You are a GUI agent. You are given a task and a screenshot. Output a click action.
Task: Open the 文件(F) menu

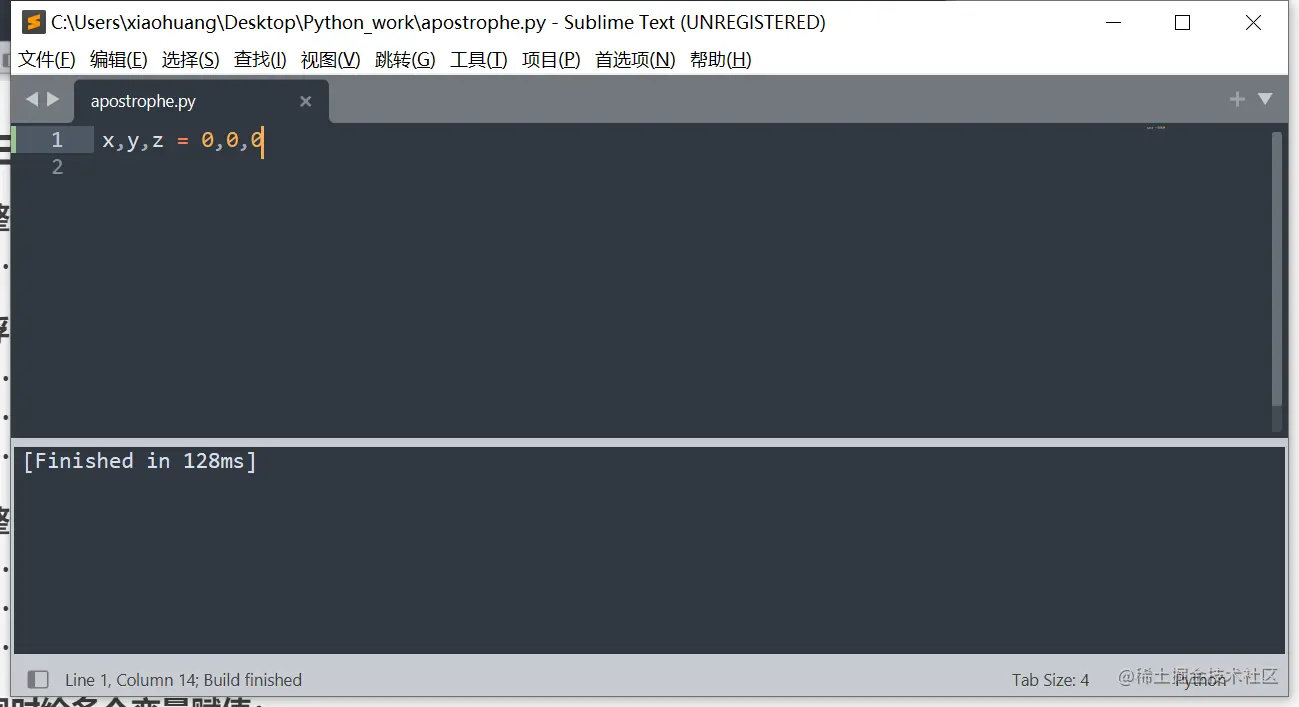pyautogui.click(x=47, y=60)
